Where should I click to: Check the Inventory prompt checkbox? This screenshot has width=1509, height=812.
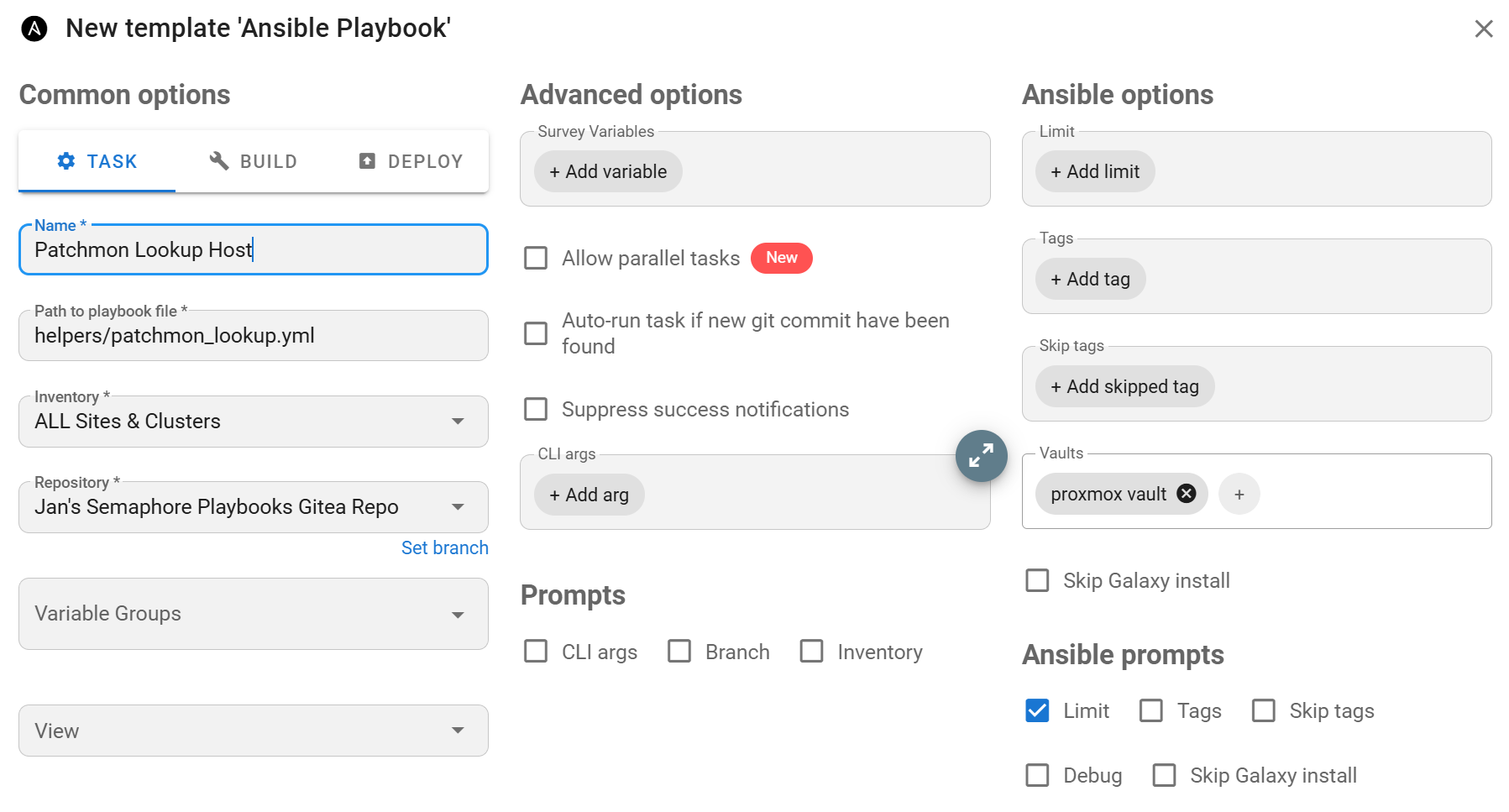click(x=811, y=652)
